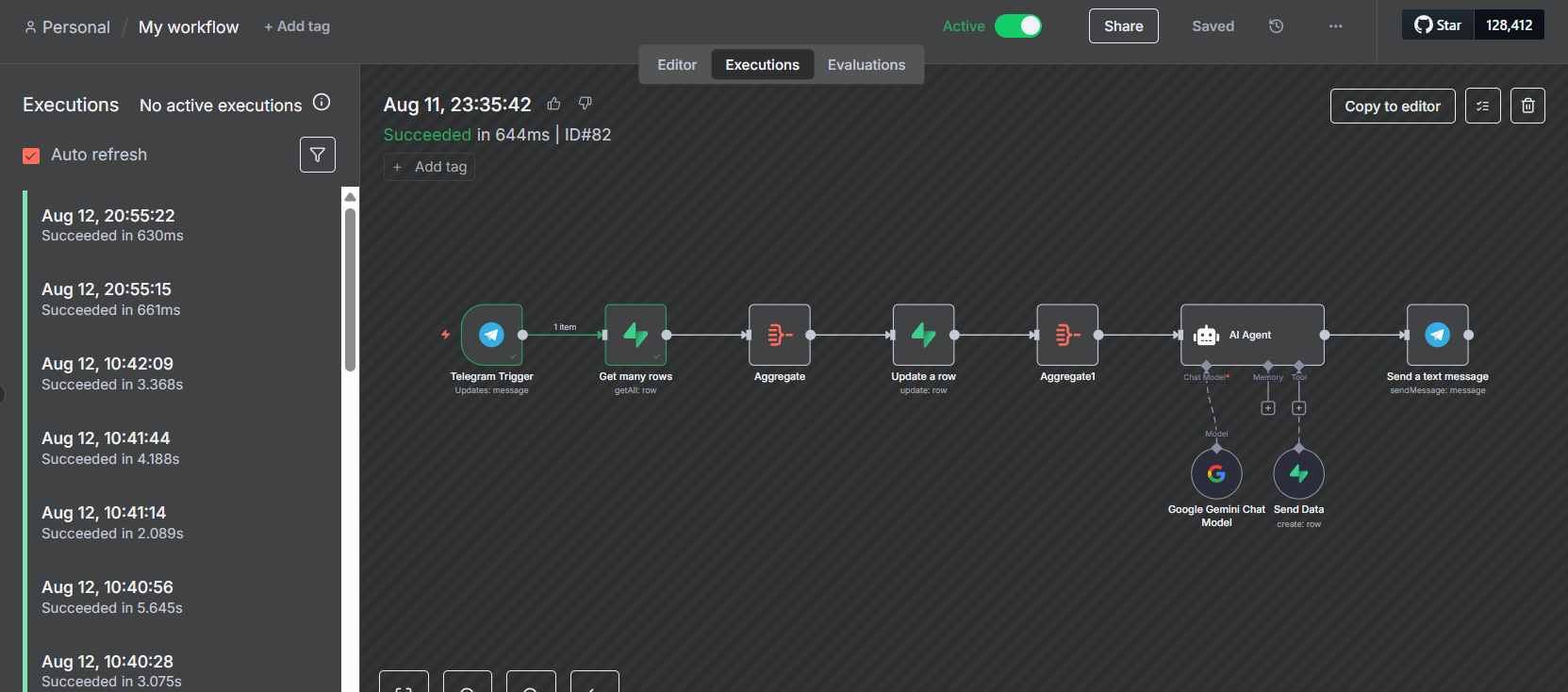
Task: Switch to the Evaluations tab
Action: 867,65
